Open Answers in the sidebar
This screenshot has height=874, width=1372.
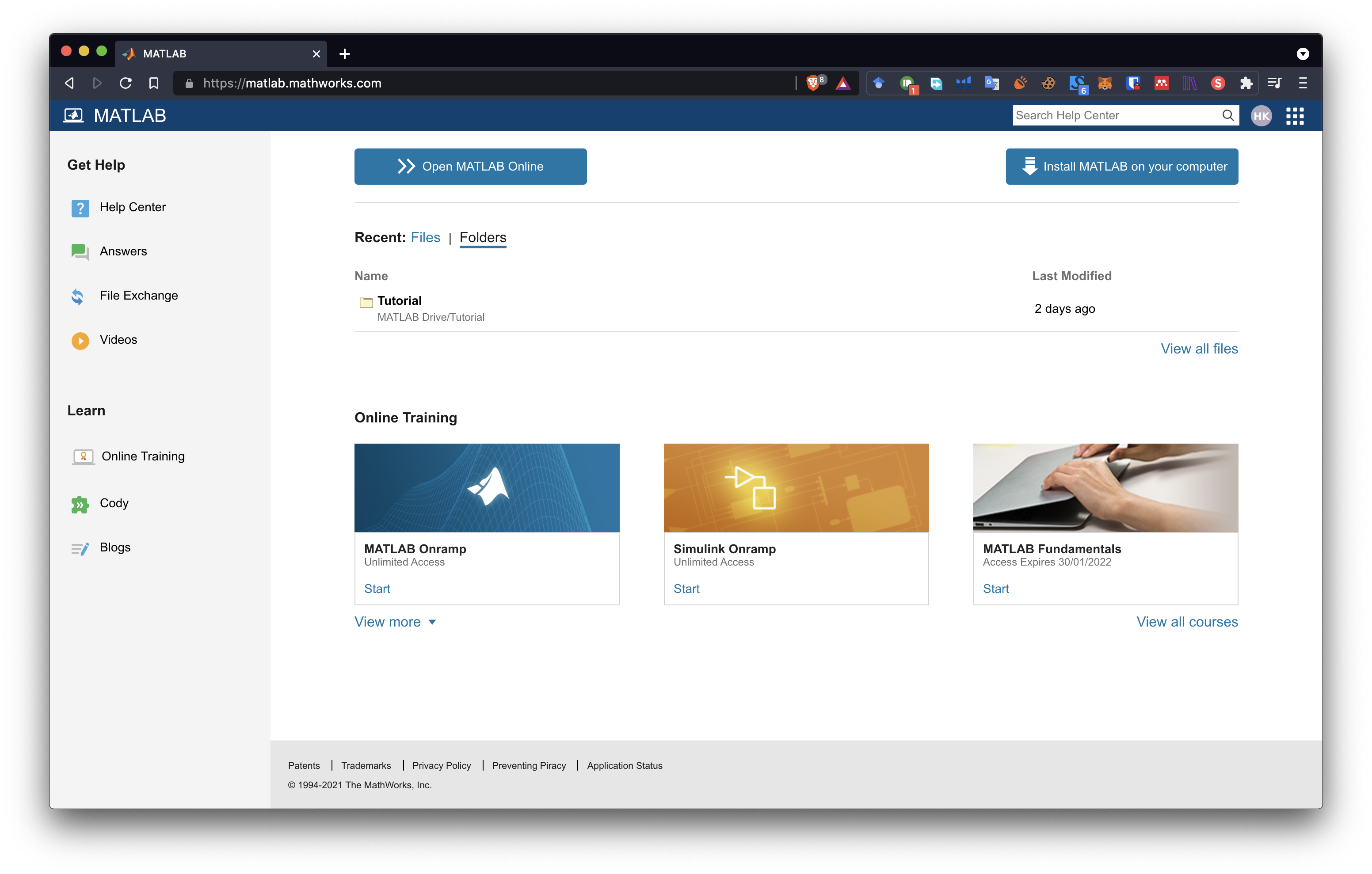point(123,251)
